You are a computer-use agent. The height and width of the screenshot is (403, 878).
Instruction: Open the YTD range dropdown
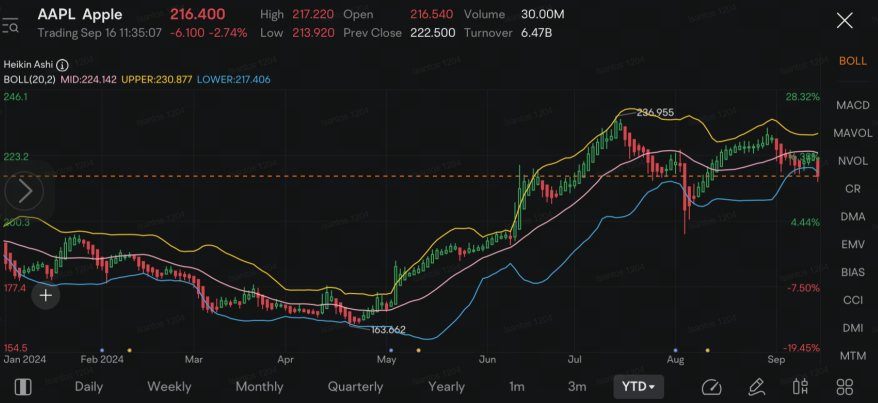click(x=638, y=386)
